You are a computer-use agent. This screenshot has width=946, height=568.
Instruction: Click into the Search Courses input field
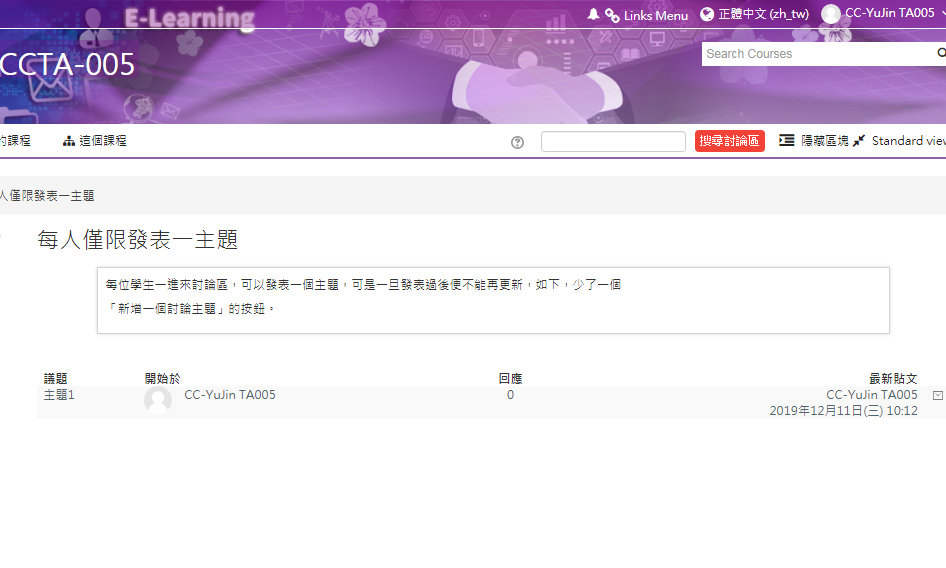click(815, 54)
